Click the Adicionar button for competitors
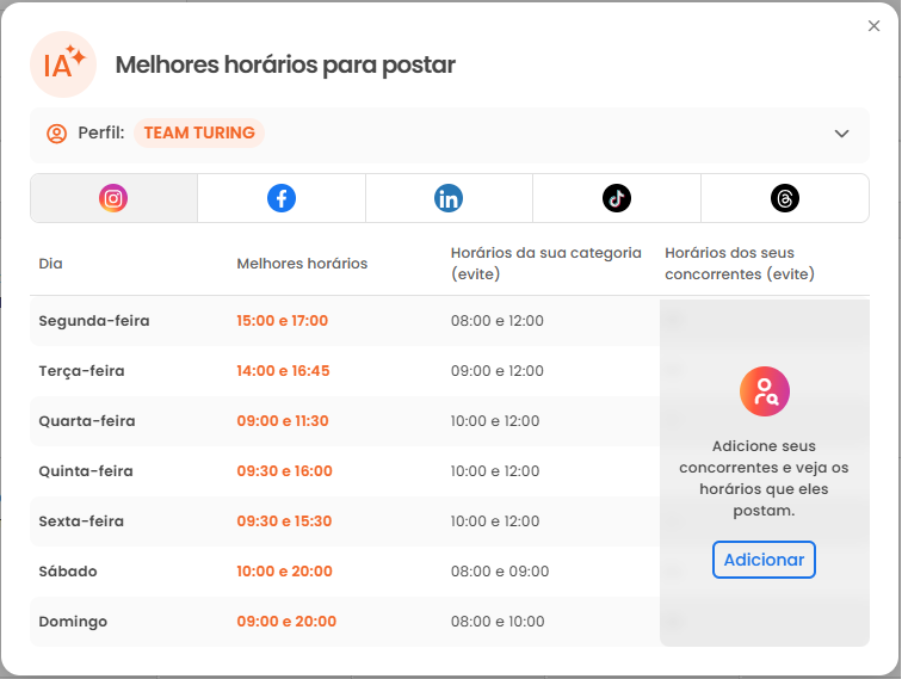 point(763,559)
